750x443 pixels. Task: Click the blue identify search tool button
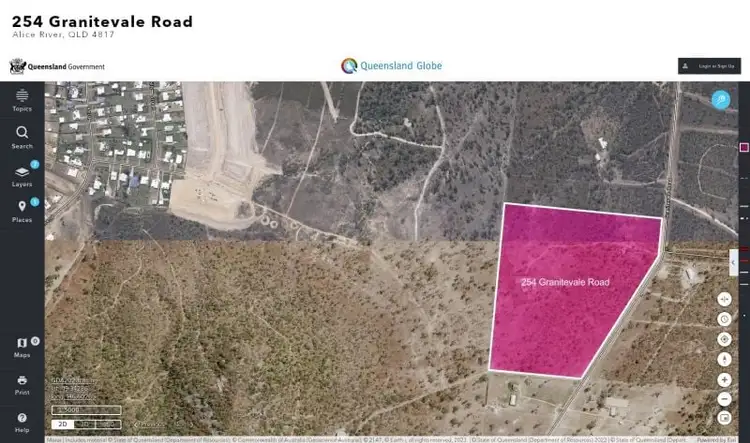(721, 100)
